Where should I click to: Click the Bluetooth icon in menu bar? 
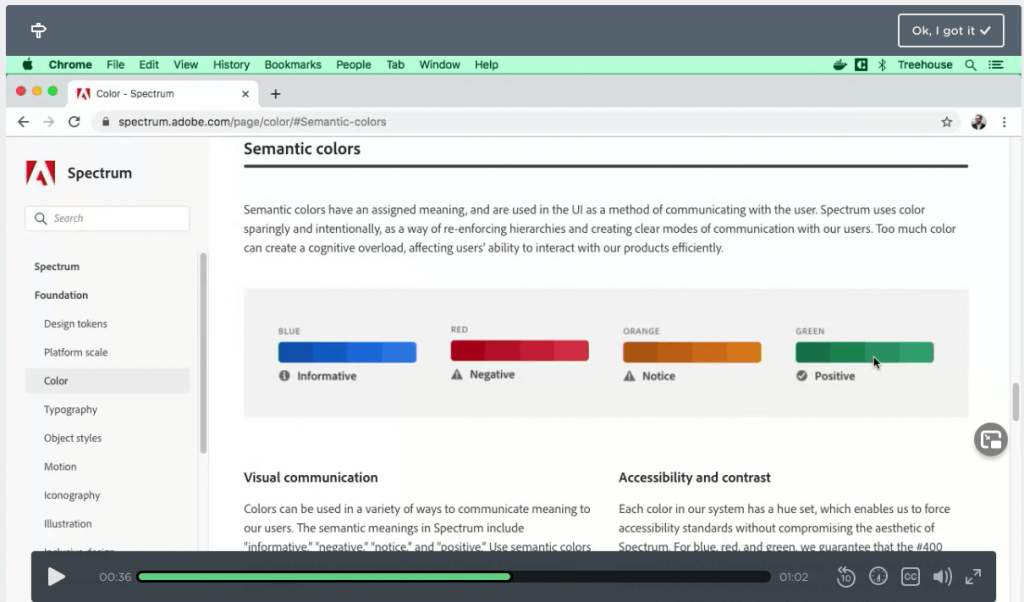point(882,65)
